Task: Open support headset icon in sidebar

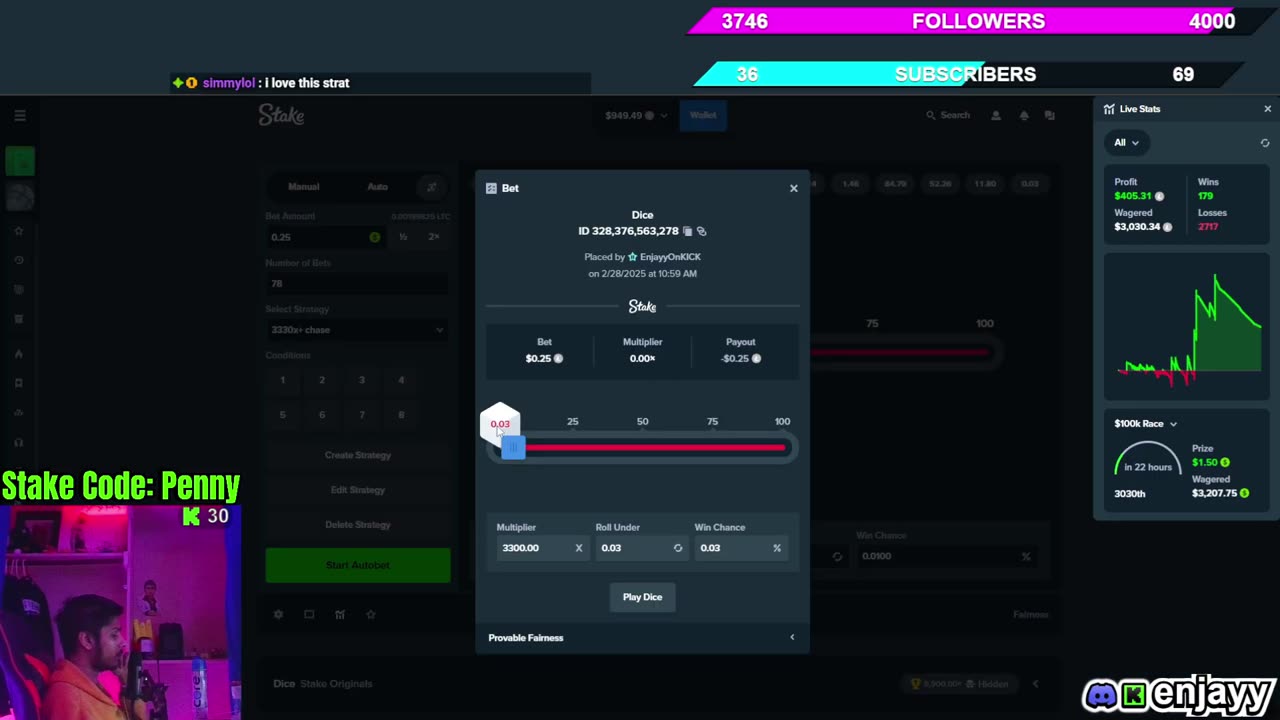Action: pyautogui.click(x=18, y=442)
